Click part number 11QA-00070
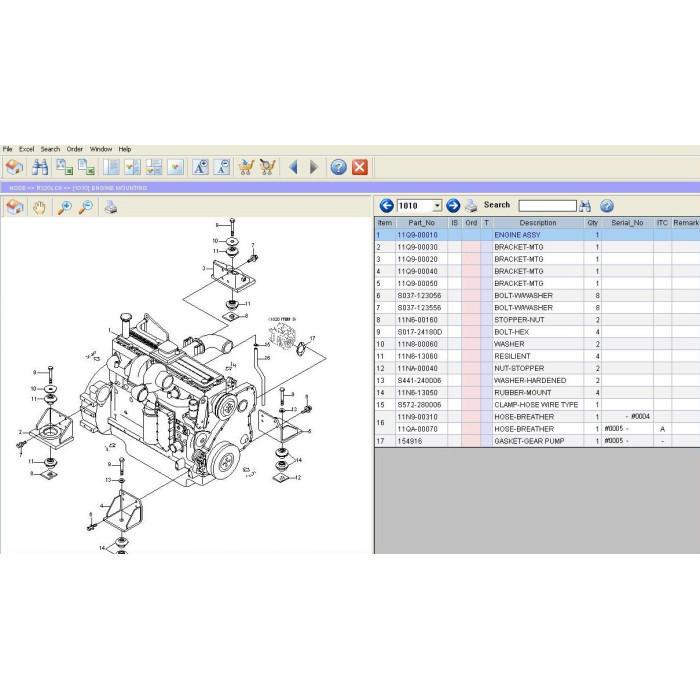This screenshot has width=700, height=700. [417, 429]
